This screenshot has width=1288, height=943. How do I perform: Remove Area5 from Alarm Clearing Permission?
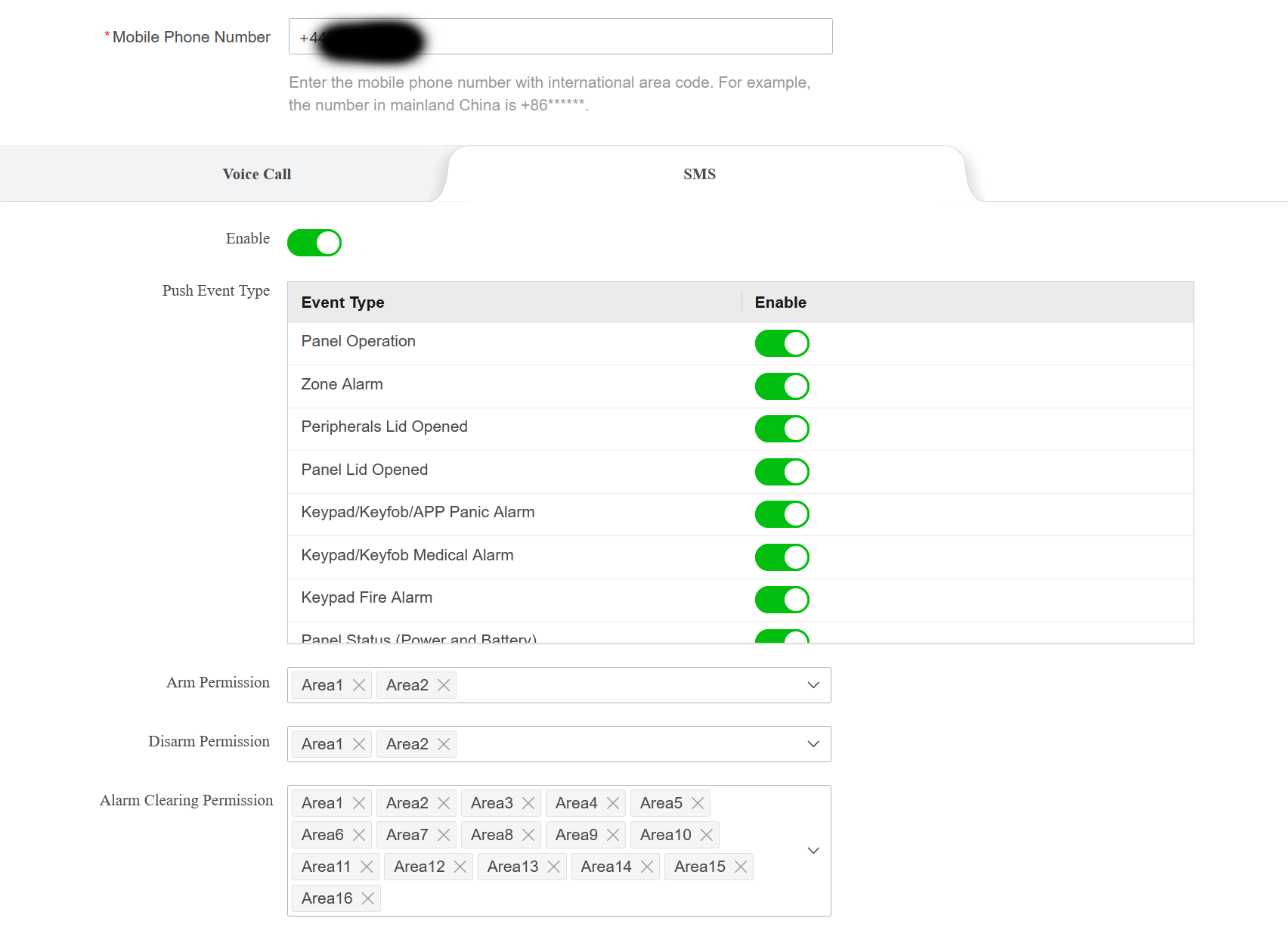(x=698, y=803)
